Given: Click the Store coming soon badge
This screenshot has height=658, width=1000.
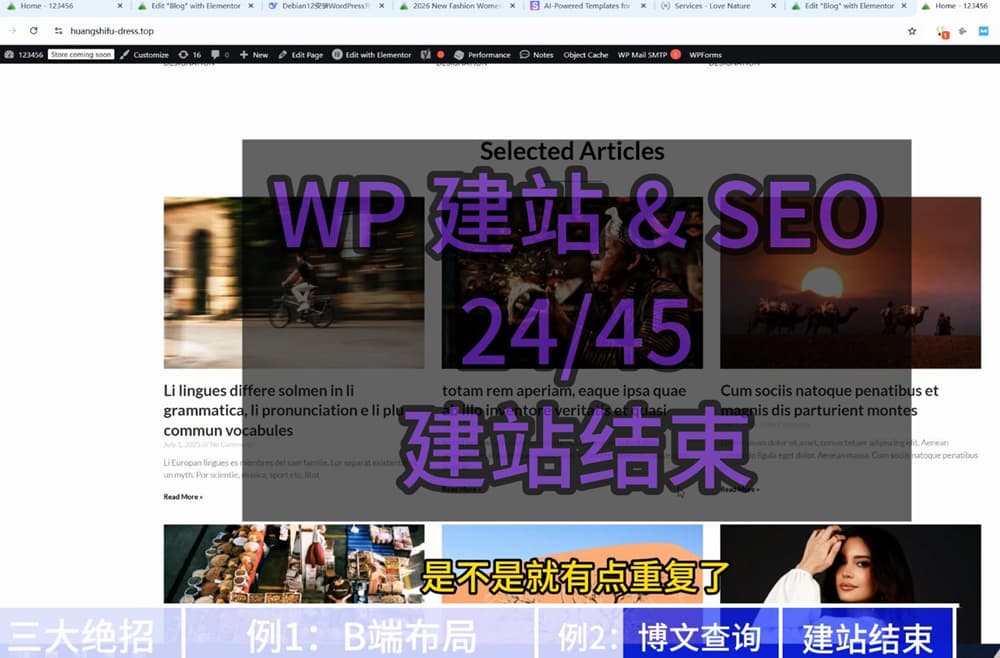Looking at the screenshot, I should click(81, 55).
